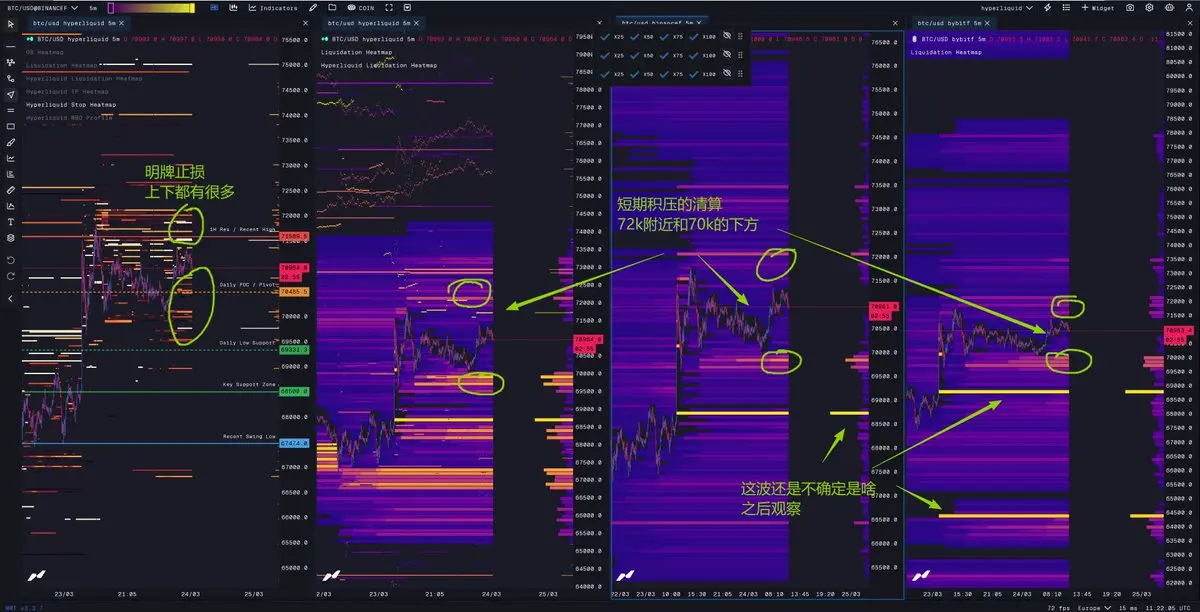Click the pencil edit icon in toolbar
The image size is (1200, 612).
pos(313,8)
